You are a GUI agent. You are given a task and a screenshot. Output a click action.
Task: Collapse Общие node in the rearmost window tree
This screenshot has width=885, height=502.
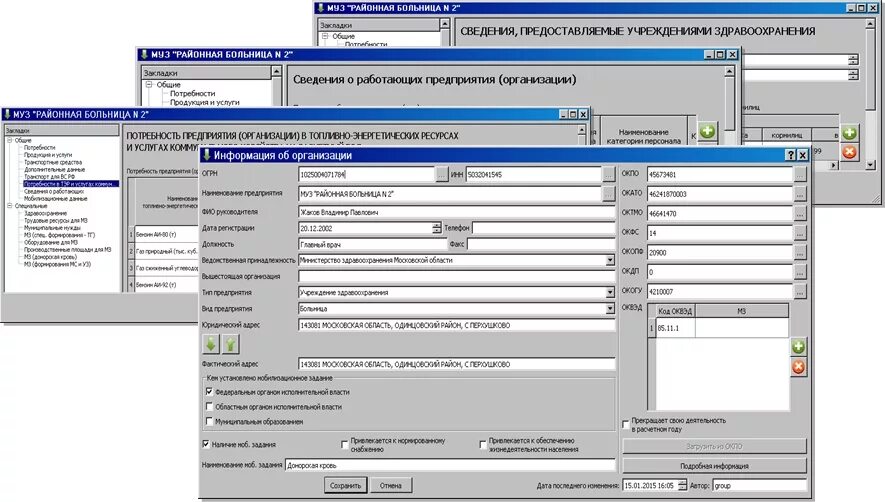tap(325, 36)
